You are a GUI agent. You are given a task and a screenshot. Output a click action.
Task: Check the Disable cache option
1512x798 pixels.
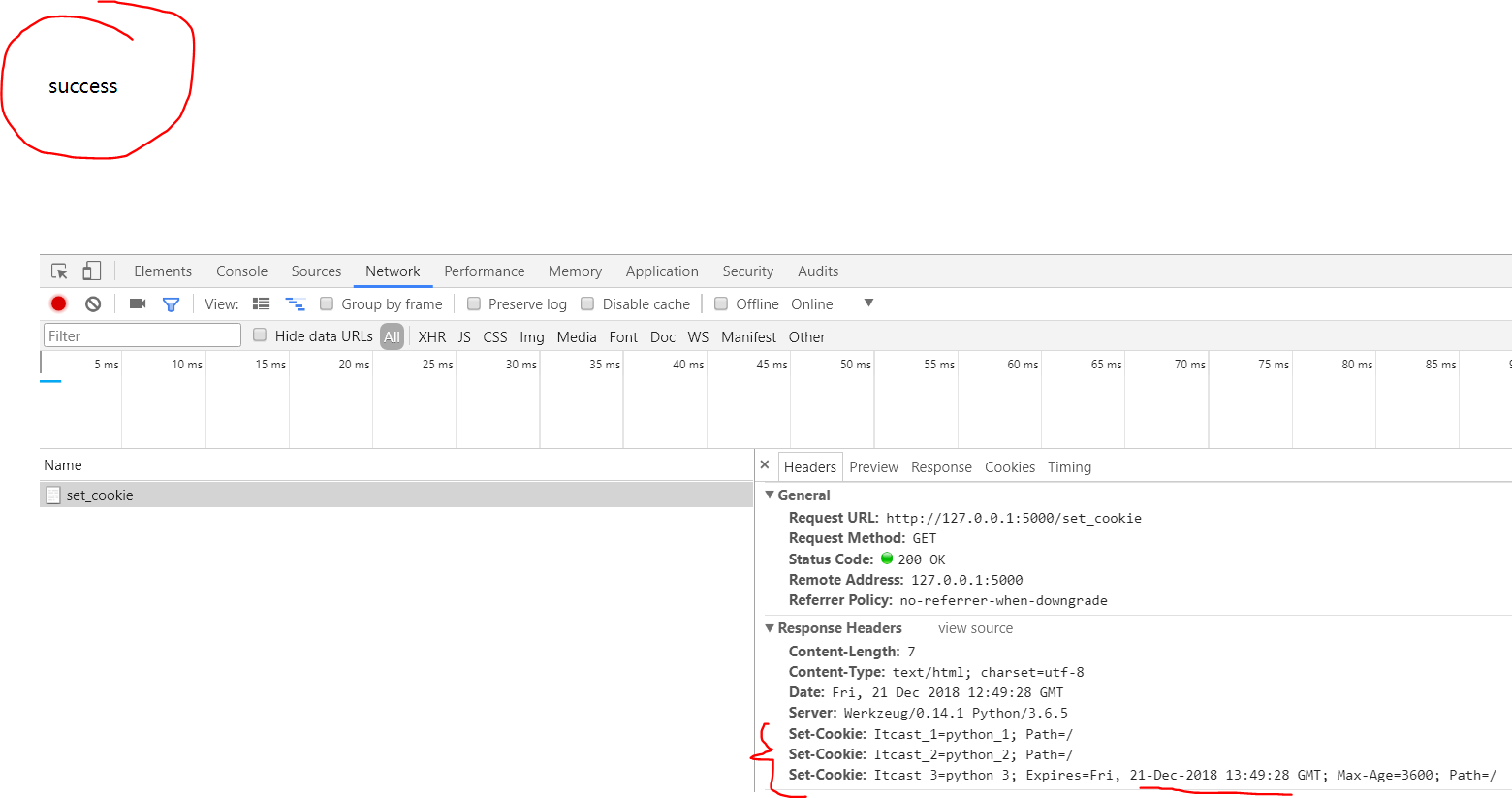(x=587, y=303)
